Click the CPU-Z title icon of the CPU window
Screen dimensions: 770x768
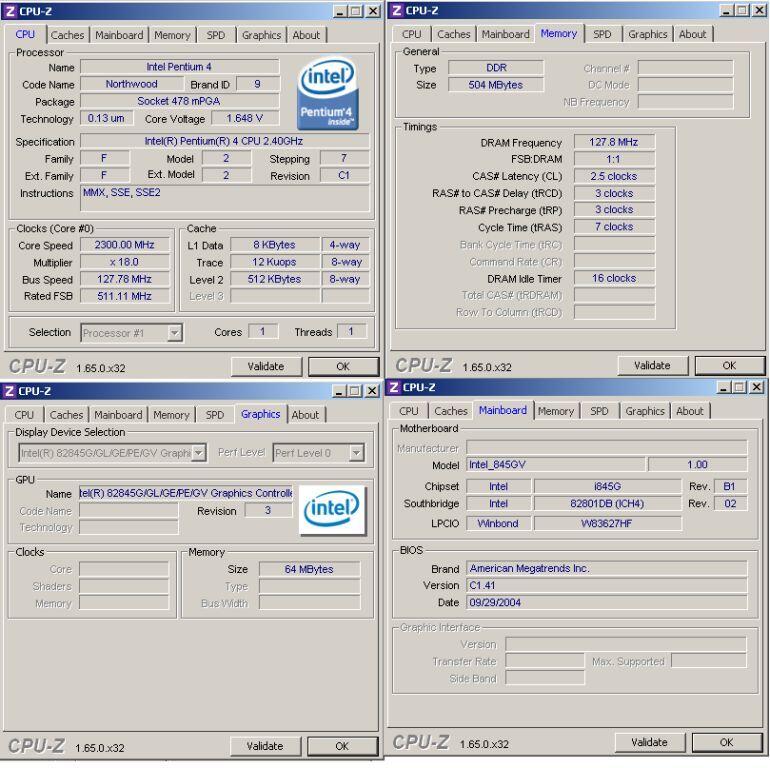(x=10, y=11)
